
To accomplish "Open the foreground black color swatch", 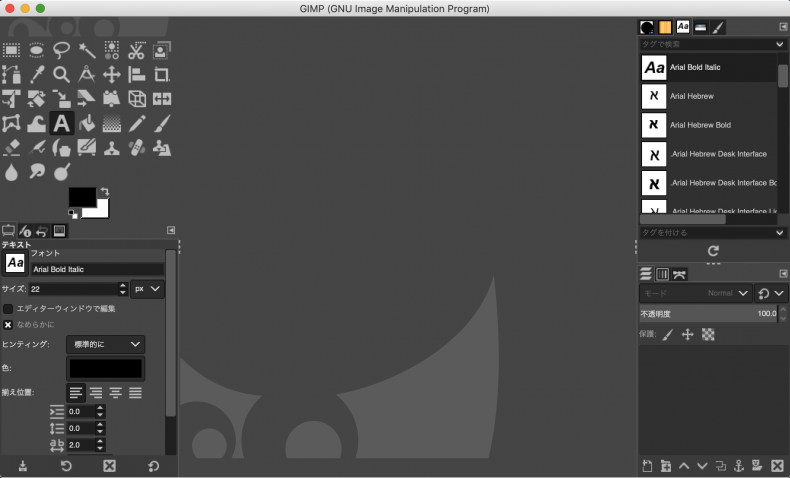I will coord(82,197).
